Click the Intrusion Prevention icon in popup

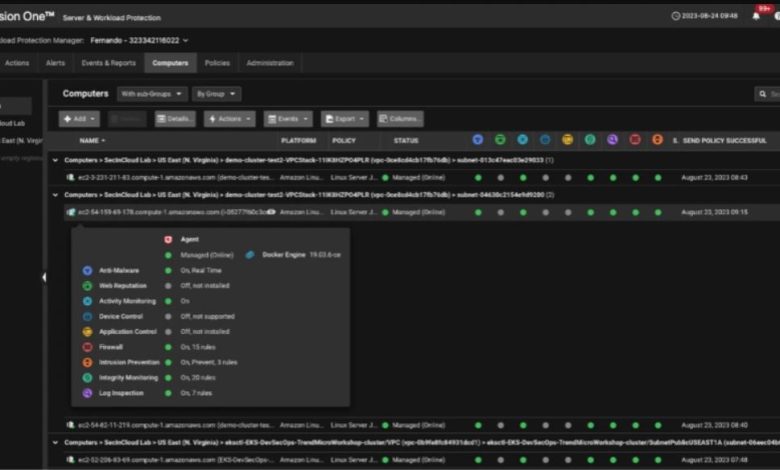[x=88, y=363]
